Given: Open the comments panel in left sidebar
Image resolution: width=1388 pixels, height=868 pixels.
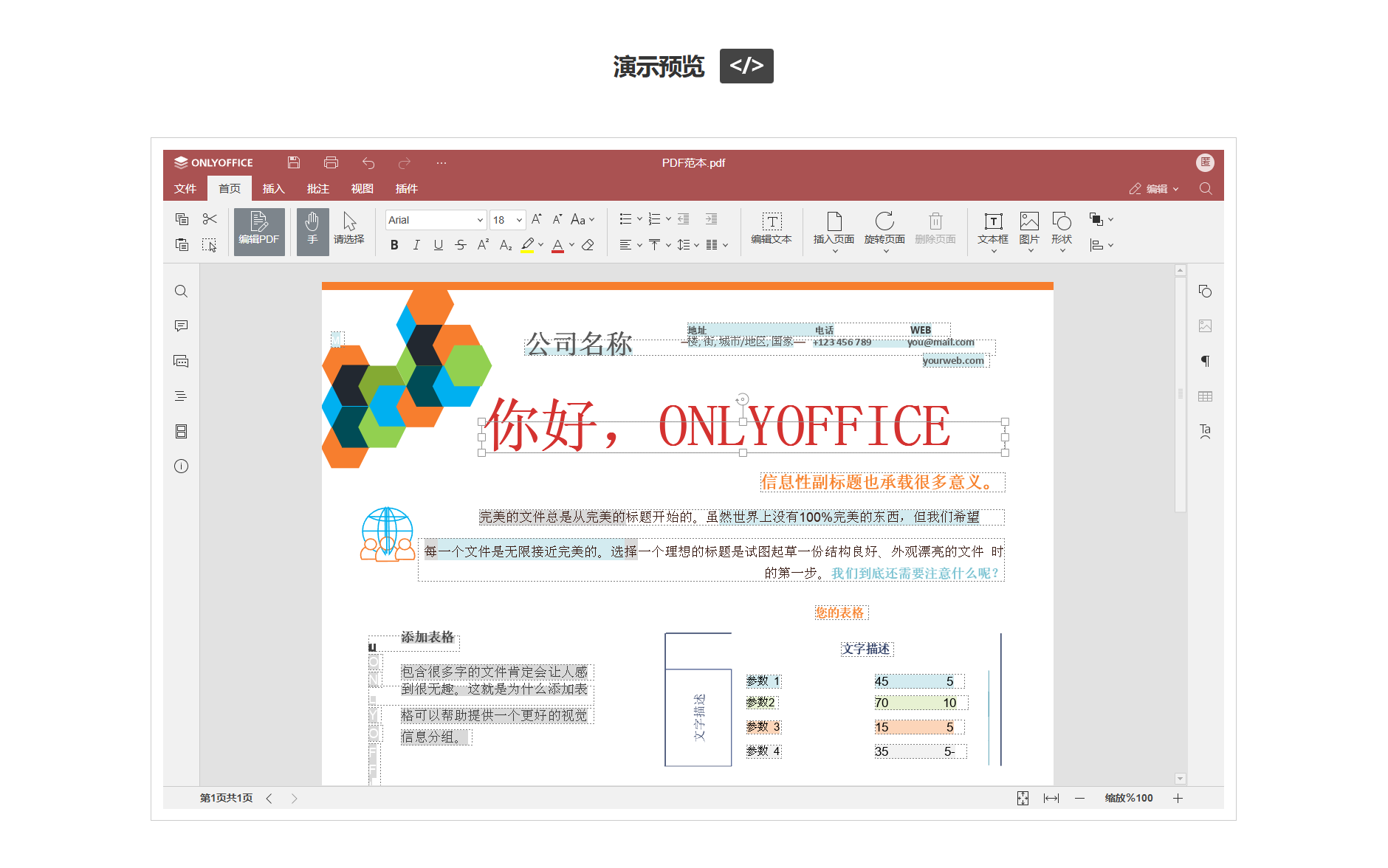Looking at the screenshot, I should [x=181, y=326].
